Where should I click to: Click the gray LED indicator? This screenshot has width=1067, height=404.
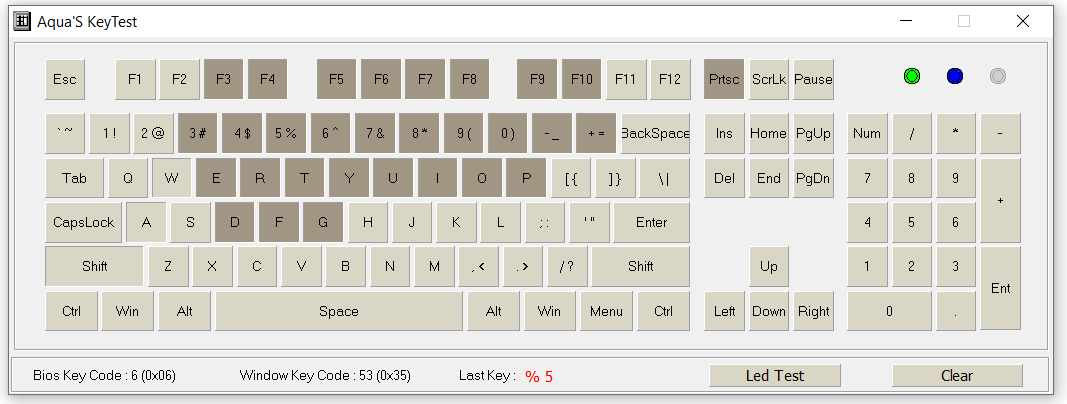pyautogui.click(x=998, y=76)
